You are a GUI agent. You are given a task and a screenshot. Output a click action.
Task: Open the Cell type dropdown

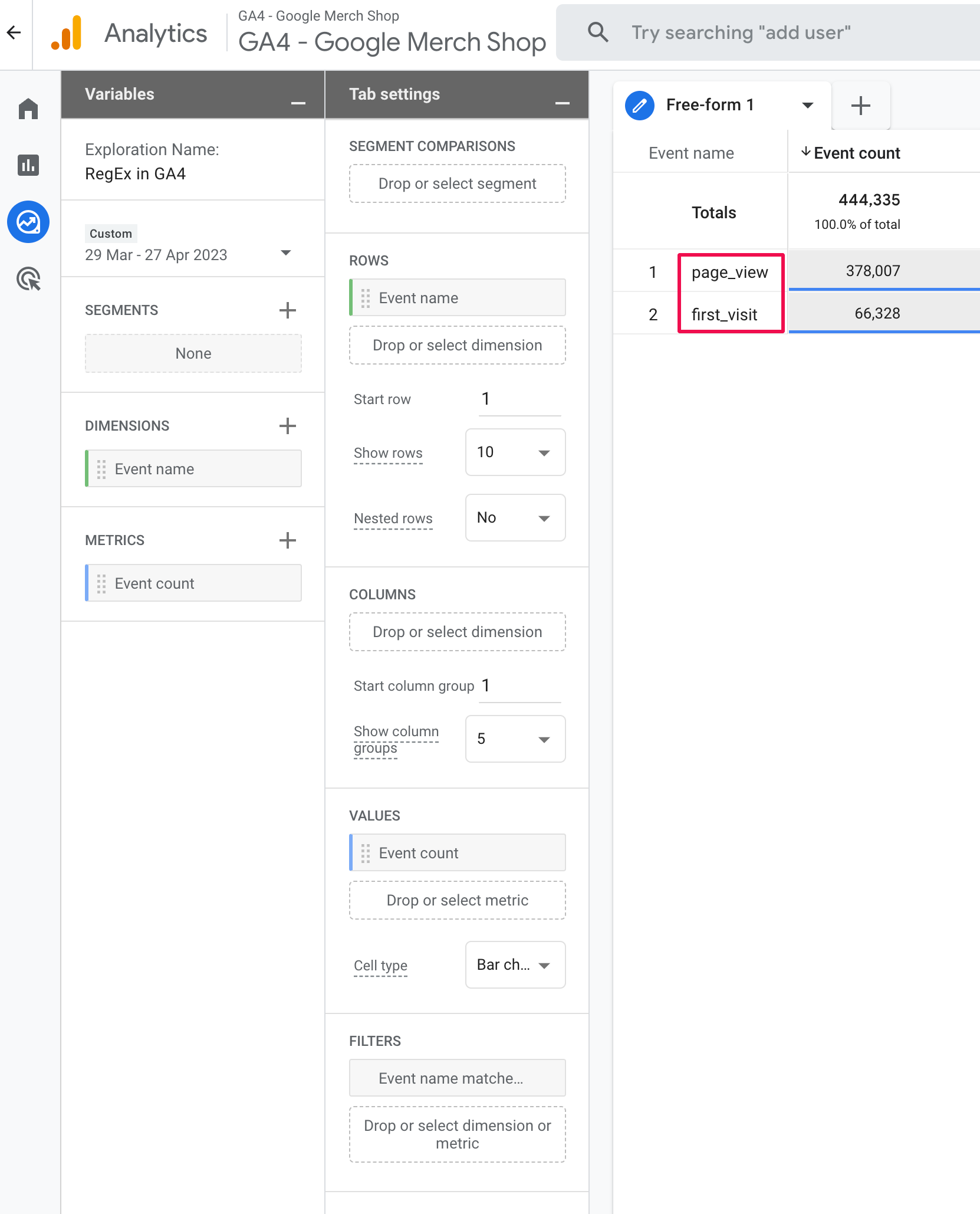point(515,965)
